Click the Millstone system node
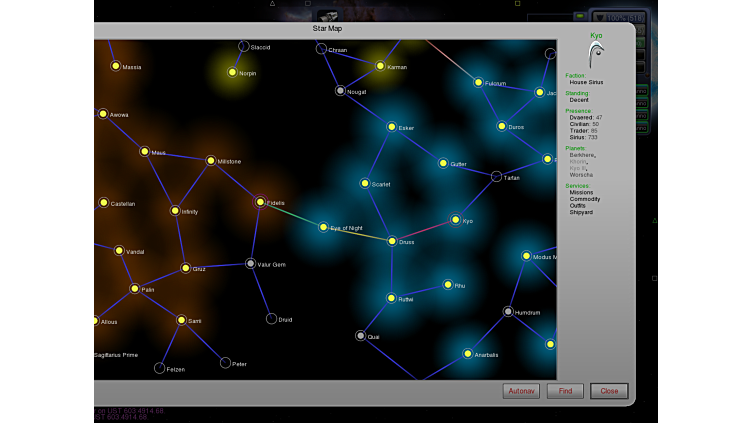Viewport: 752px width, 423px height. pos(210,160)
